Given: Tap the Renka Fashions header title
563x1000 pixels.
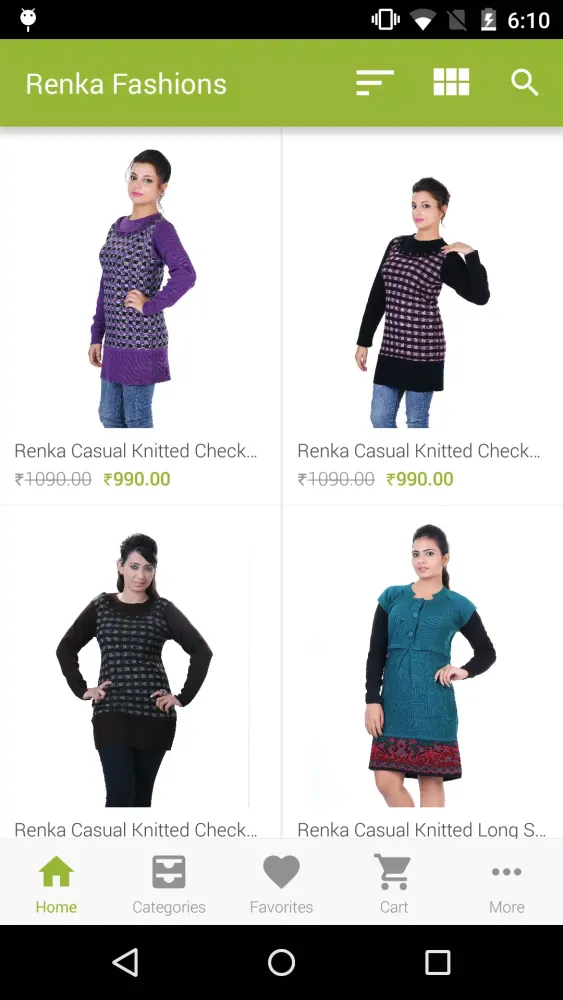Looking at the screenshot, I should [x=126, y=84].
